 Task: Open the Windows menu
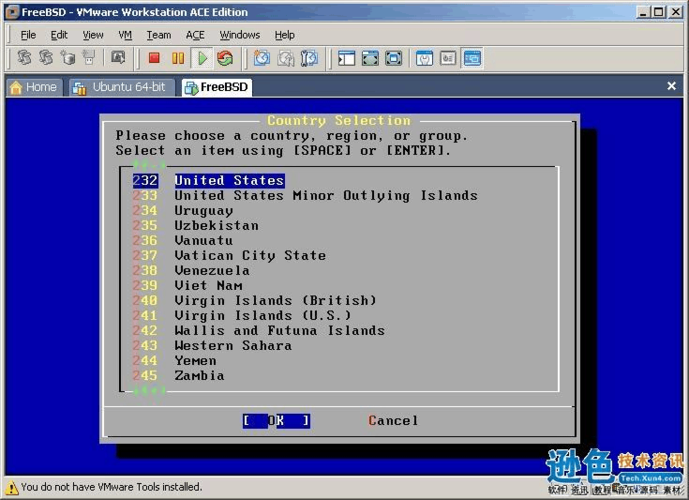click(x=239, y=35)
